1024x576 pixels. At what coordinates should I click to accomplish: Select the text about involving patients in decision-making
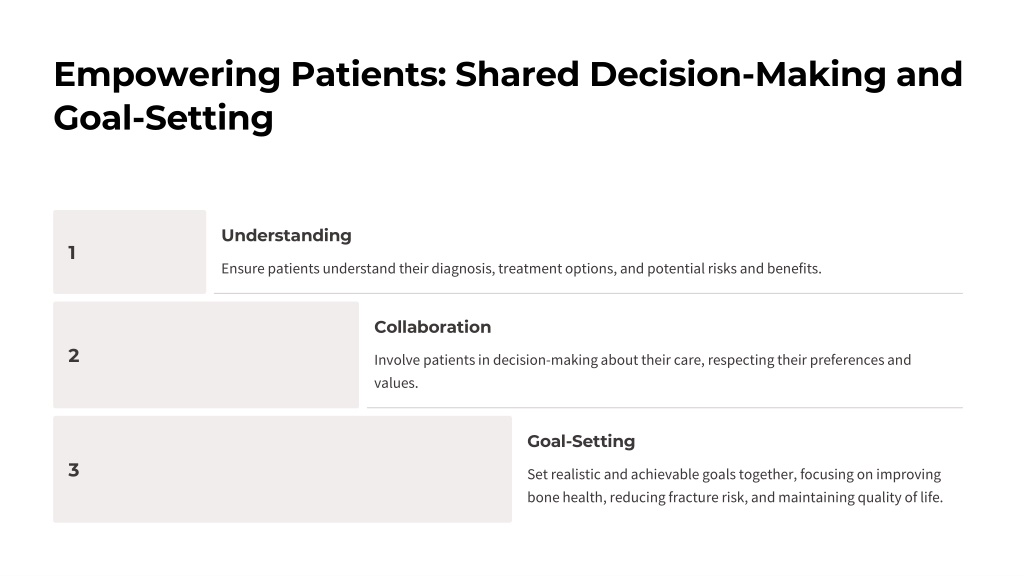tap(643, 371)
